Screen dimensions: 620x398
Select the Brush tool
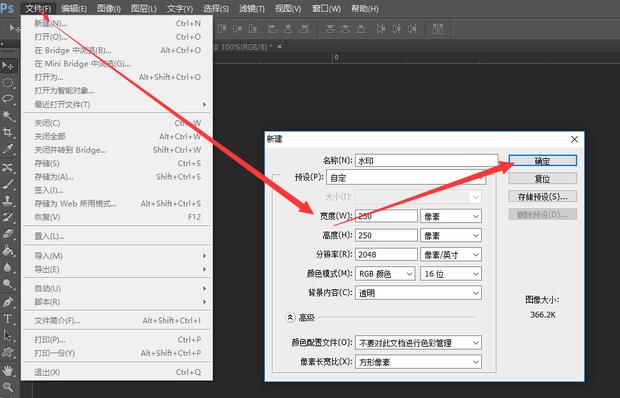pyautogui.click(x=8, y=184)
